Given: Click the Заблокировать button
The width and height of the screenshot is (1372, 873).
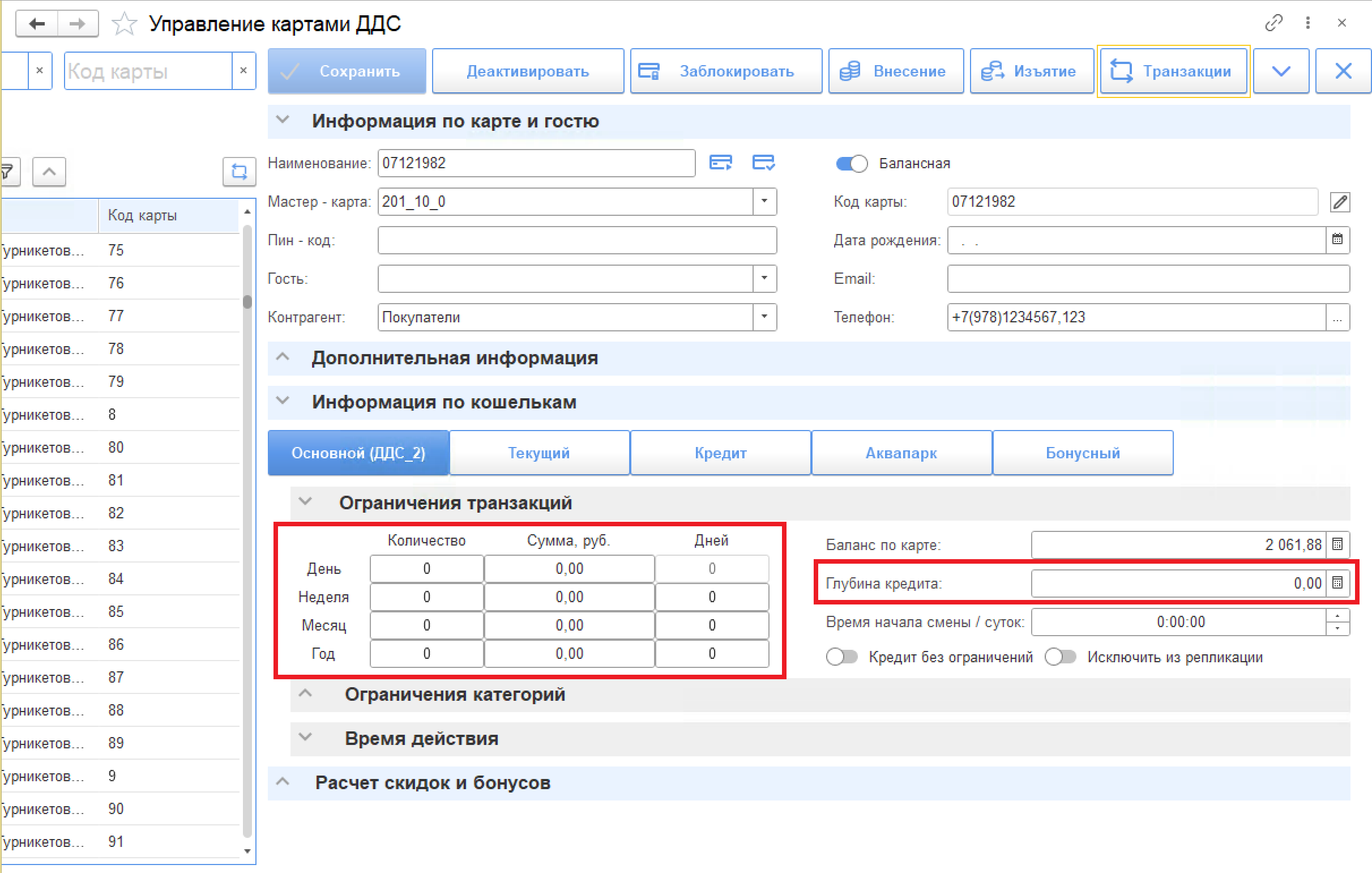Looking at the screenshot, I should pos(726,71).
